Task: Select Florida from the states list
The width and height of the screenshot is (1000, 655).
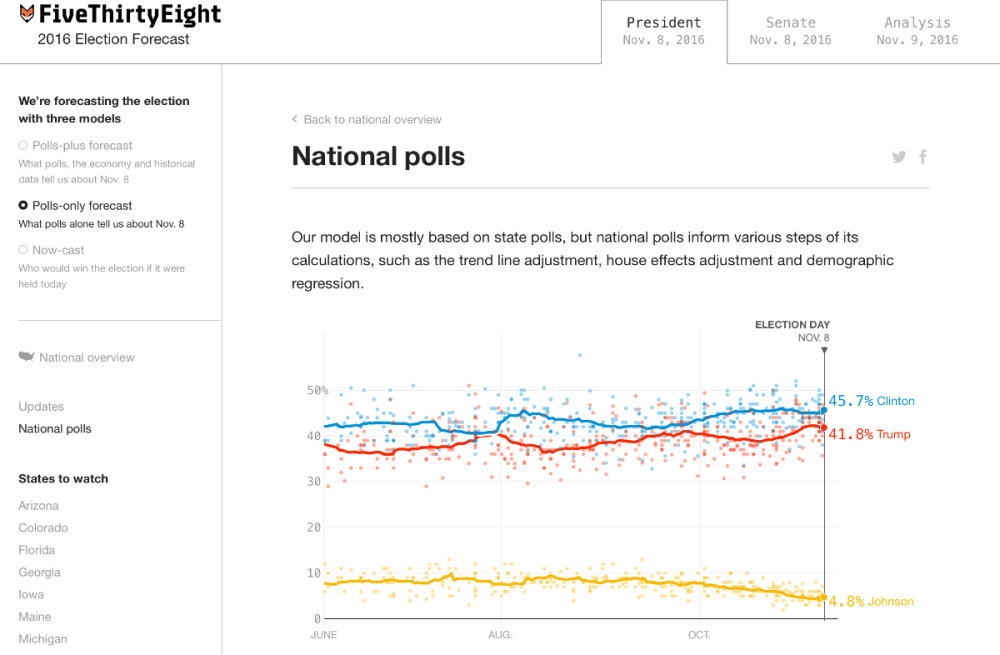Action: point(38,550)
